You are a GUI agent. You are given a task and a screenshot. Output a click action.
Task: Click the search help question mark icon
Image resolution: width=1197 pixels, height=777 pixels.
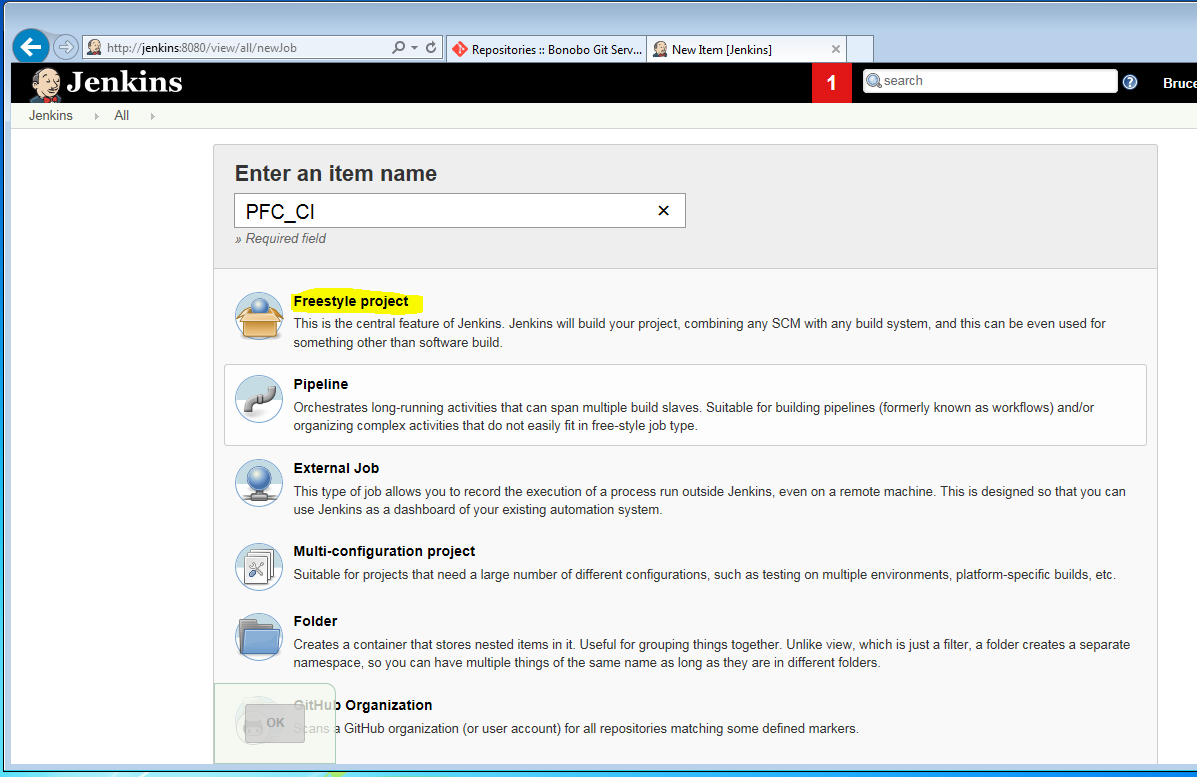pyautogui.click(x=1130, y=82)
